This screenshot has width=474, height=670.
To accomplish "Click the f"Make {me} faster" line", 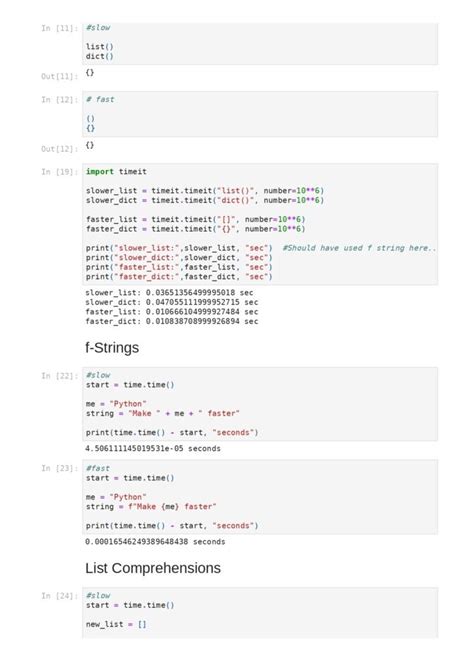I will [151, 507].
